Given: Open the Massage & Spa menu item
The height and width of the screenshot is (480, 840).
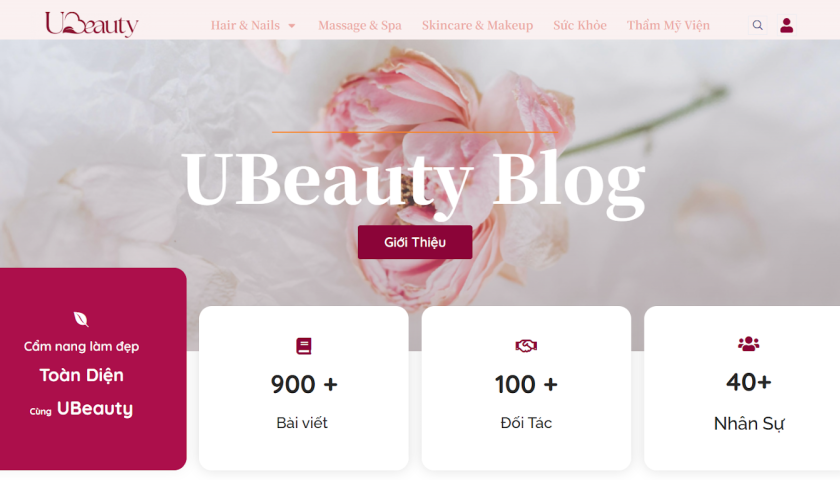Looking at the screenshot, I should (x=359, y=25).
